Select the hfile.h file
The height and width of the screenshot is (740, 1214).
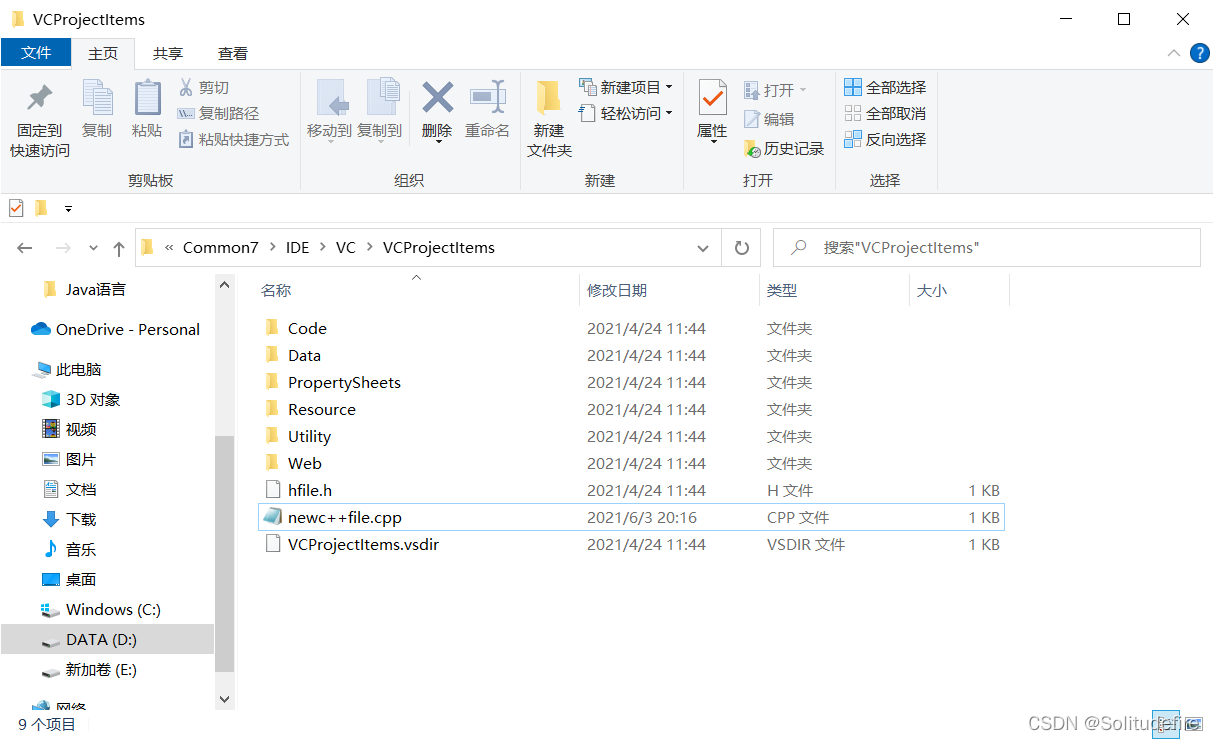(630, 490)
